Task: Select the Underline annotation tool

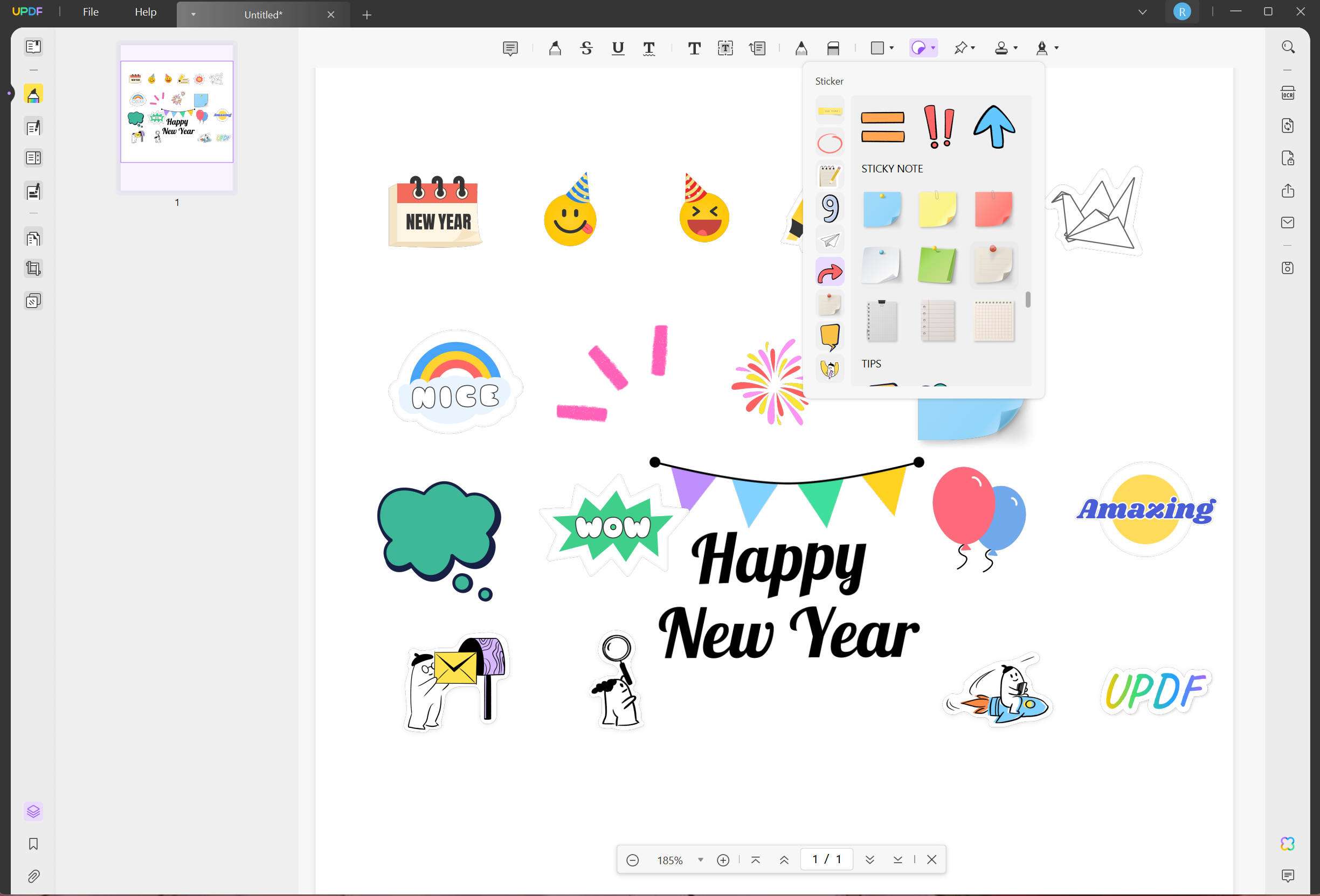Action: [x=618, y=48]
